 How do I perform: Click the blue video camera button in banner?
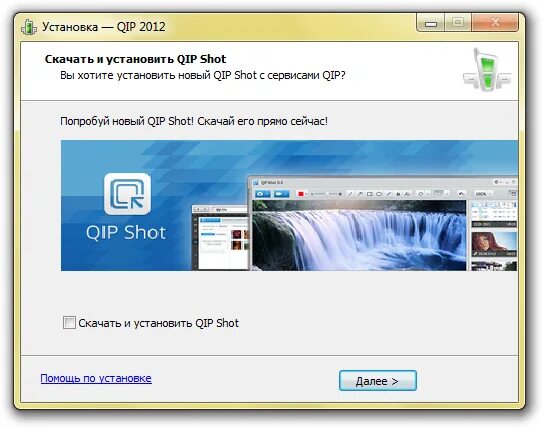281,194
